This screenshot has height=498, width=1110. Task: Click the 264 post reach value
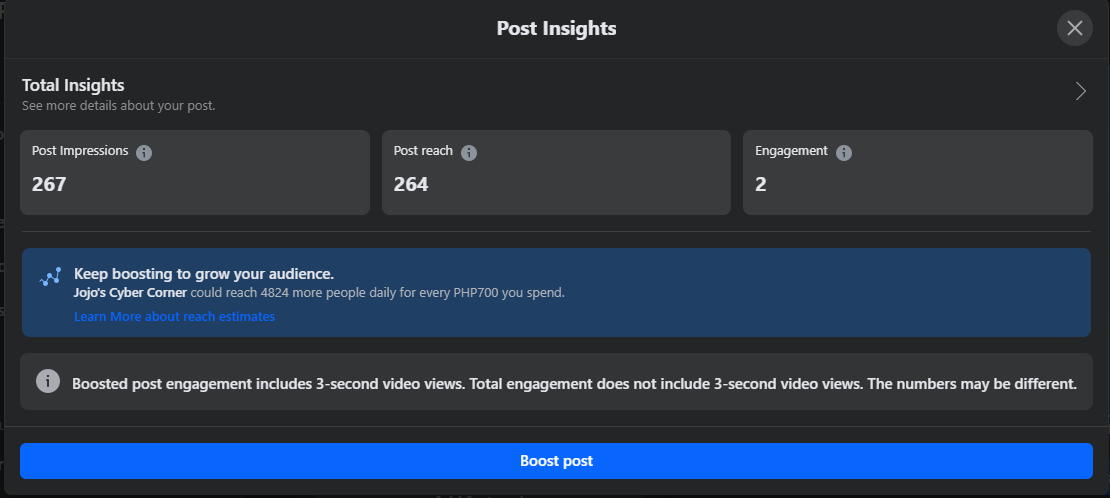tap(411, 184)
